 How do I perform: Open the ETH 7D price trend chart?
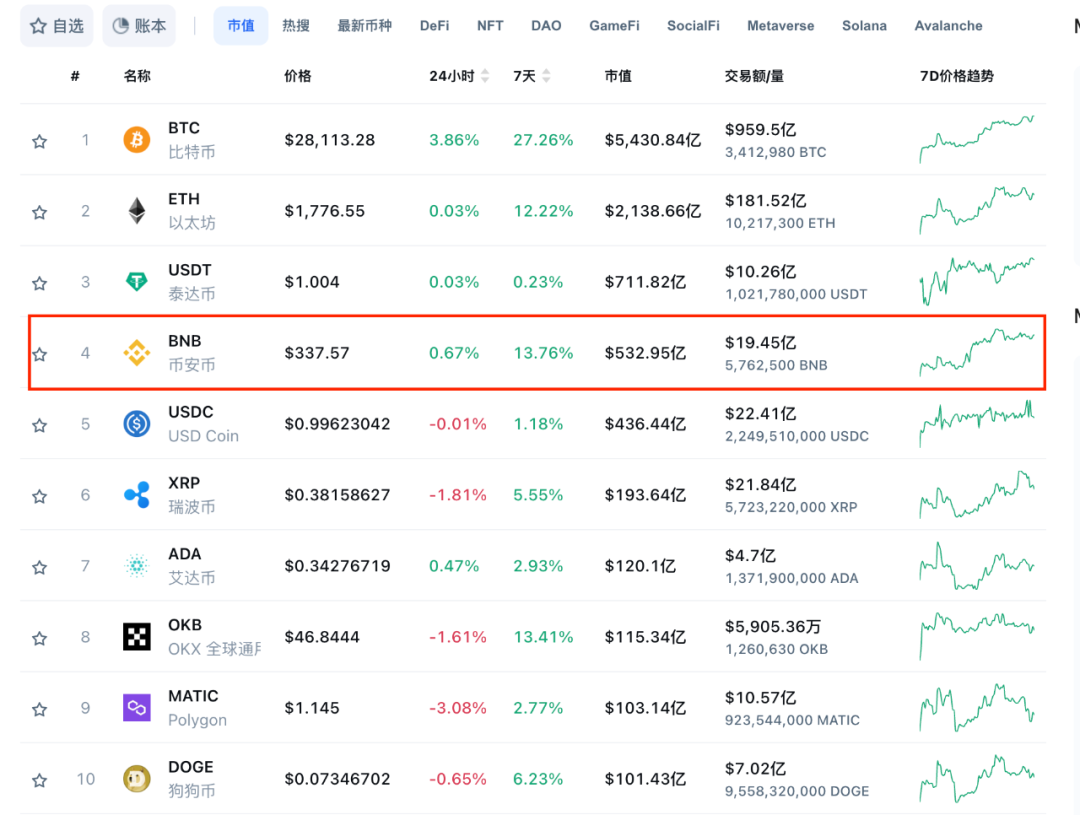click(977, 210)
